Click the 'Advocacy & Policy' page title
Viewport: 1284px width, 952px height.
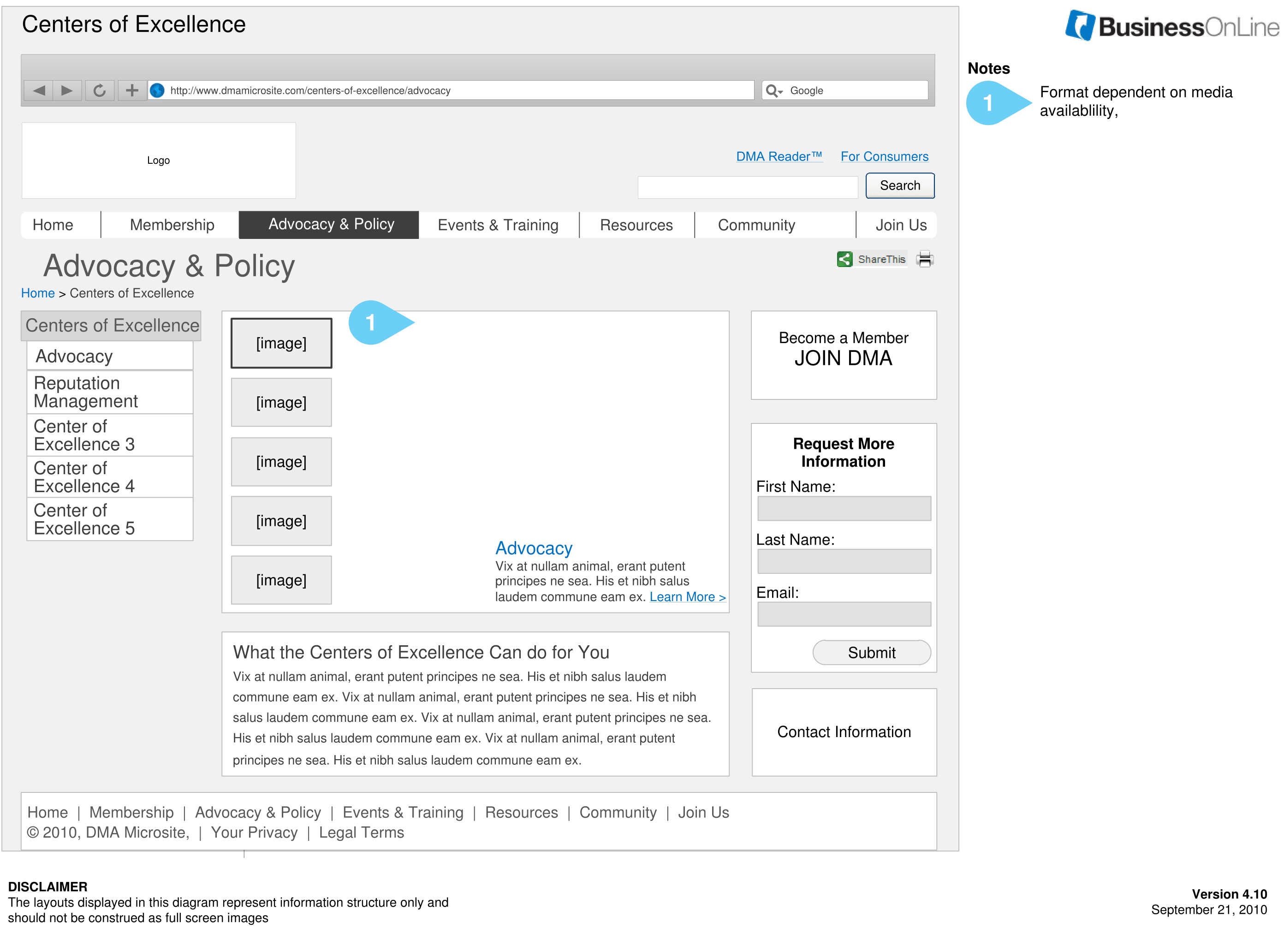(169, 266)
